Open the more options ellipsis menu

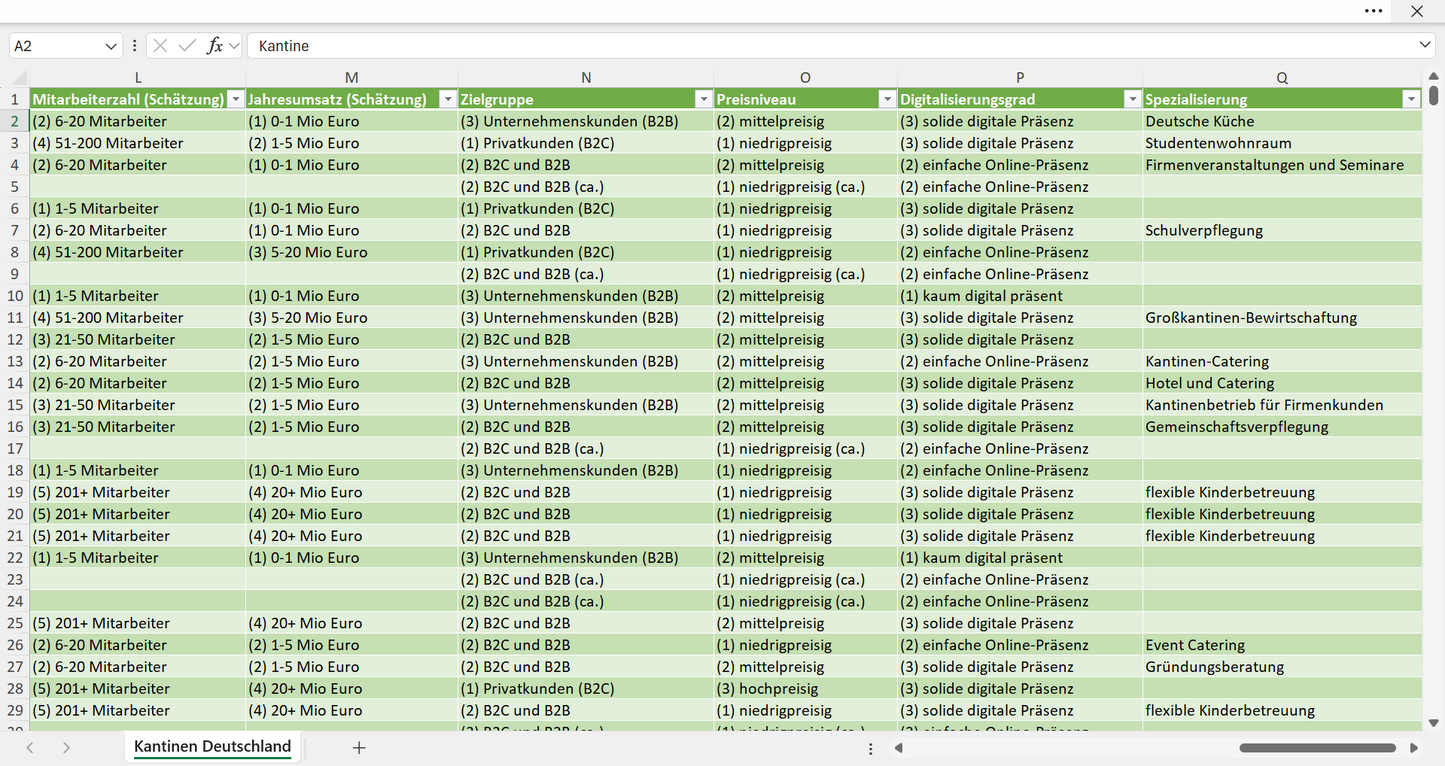[x=1374, y=11]
